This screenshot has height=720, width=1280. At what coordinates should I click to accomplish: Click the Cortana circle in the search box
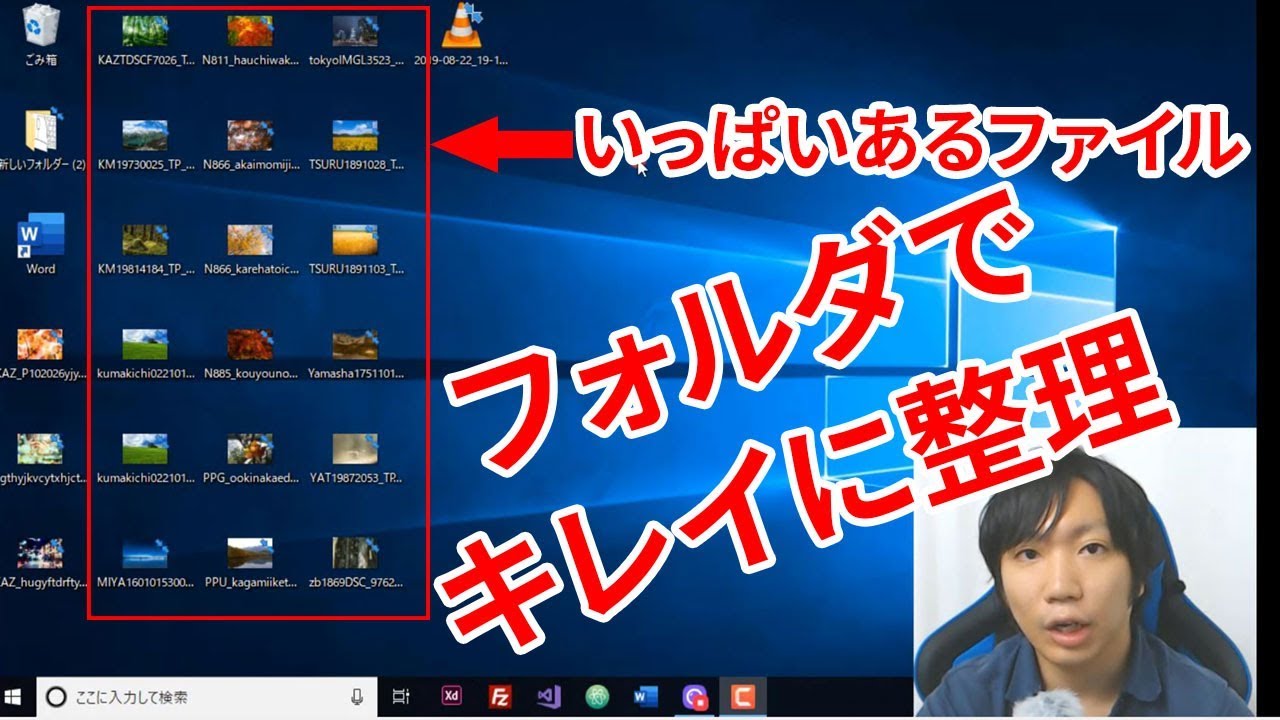(x=57, y=697)
